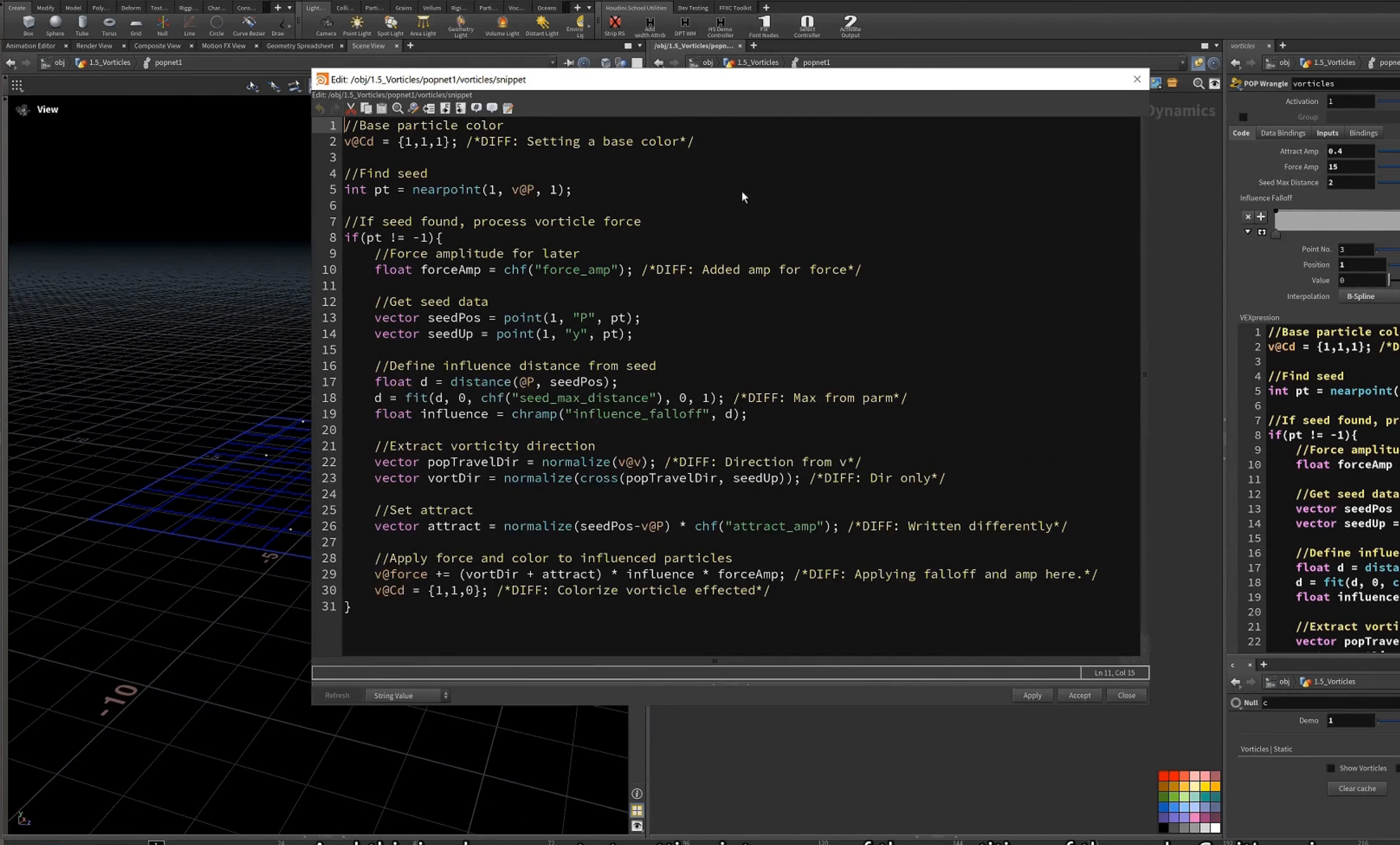Open the network view search icon

[x=1198, y=84]
